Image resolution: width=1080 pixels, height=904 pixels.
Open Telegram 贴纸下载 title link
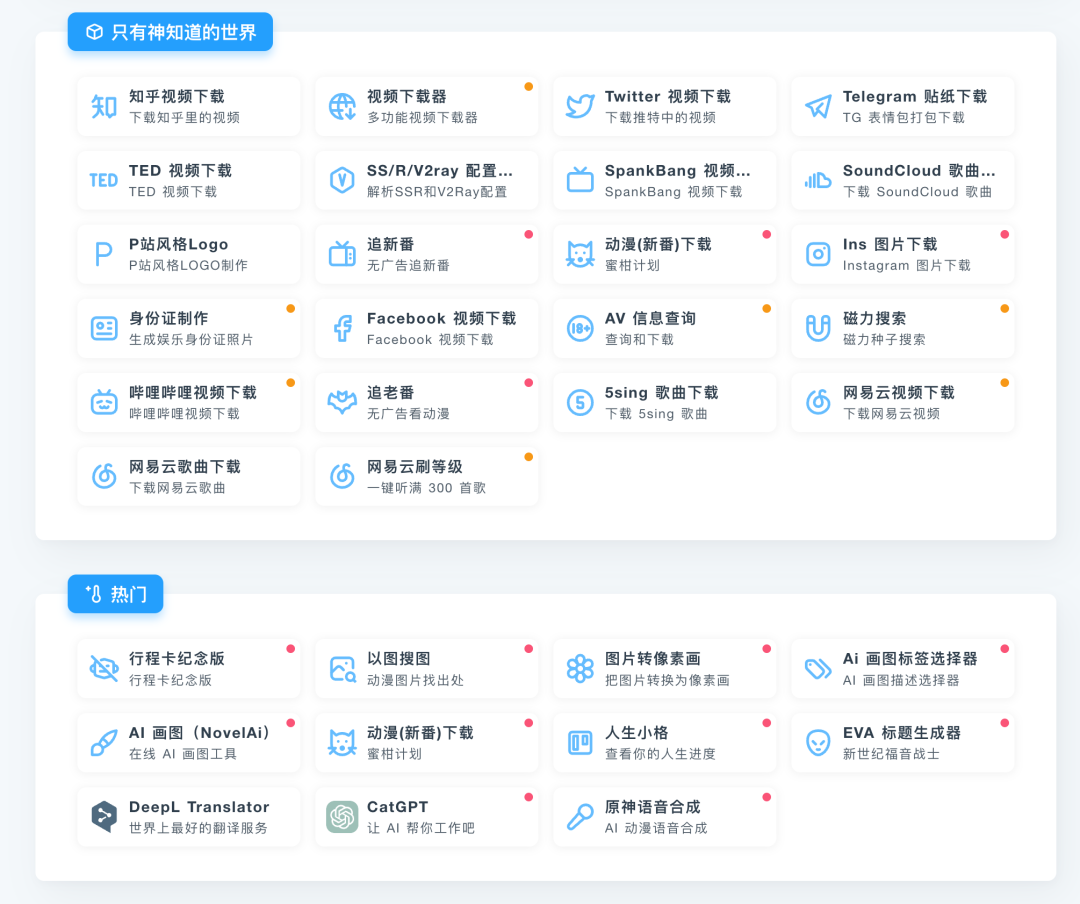(915, 96)
